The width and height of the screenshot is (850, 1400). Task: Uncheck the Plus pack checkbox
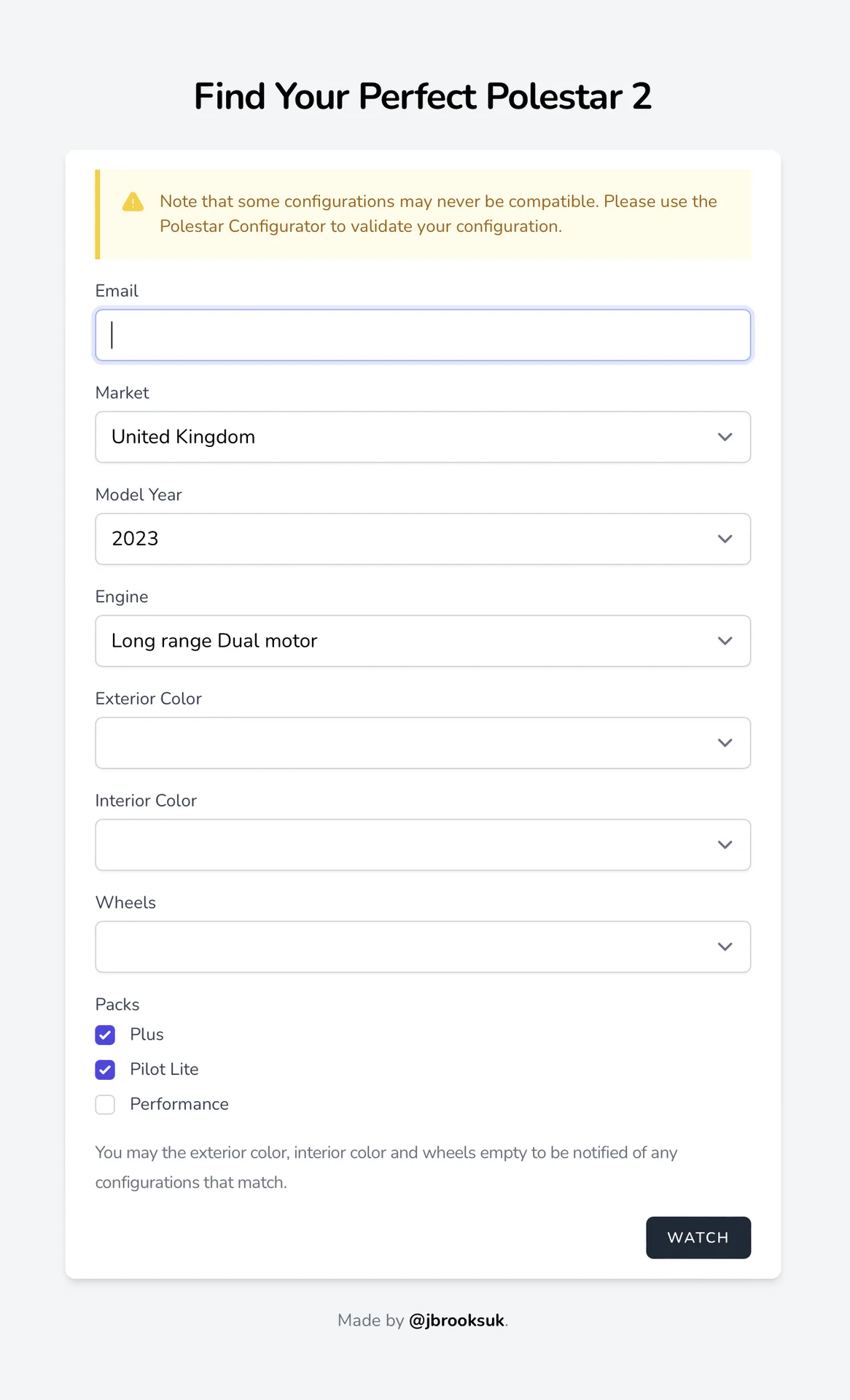[x=105, y=1035]
